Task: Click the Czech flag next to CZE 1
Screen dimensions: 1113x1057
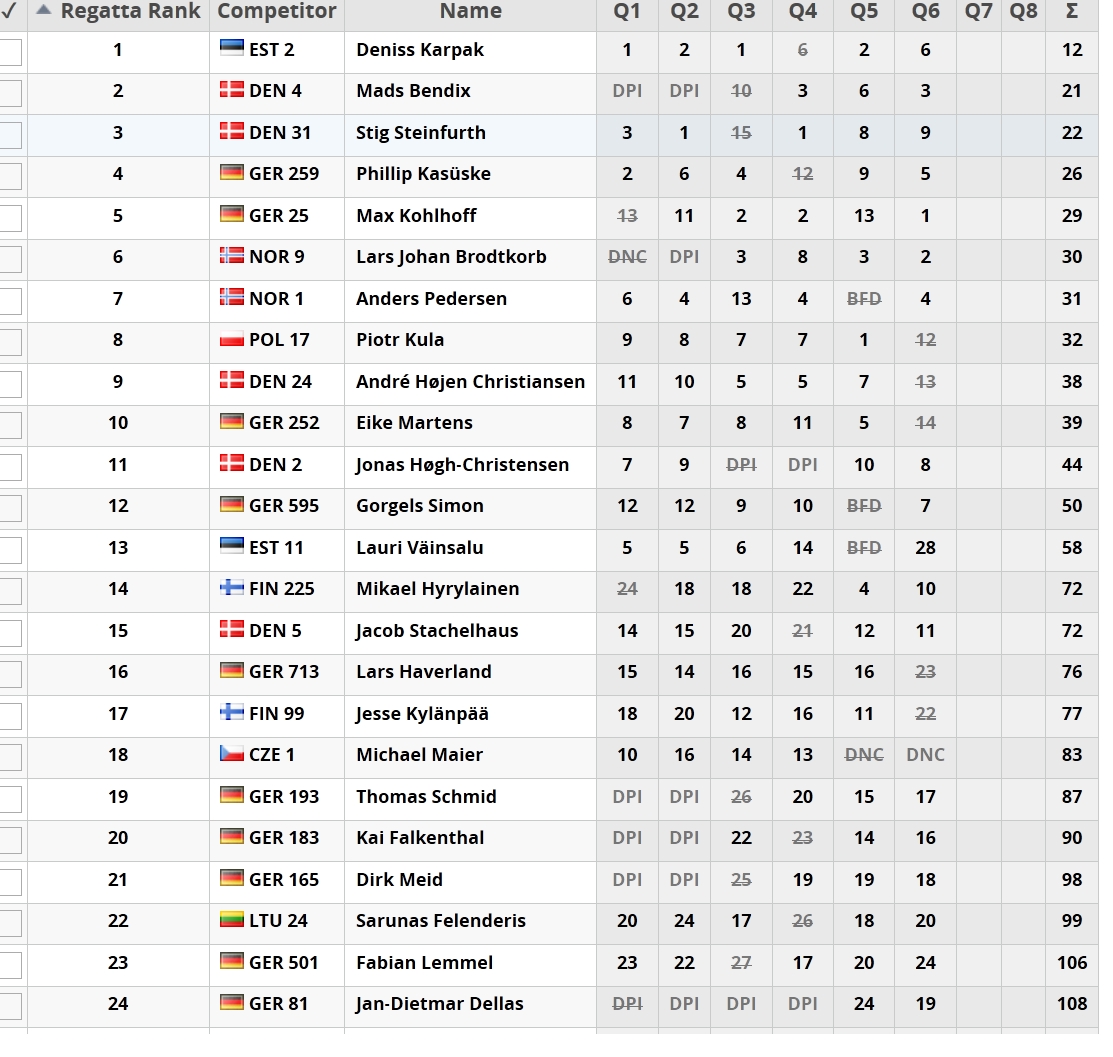Action: [x=231, y=753]
